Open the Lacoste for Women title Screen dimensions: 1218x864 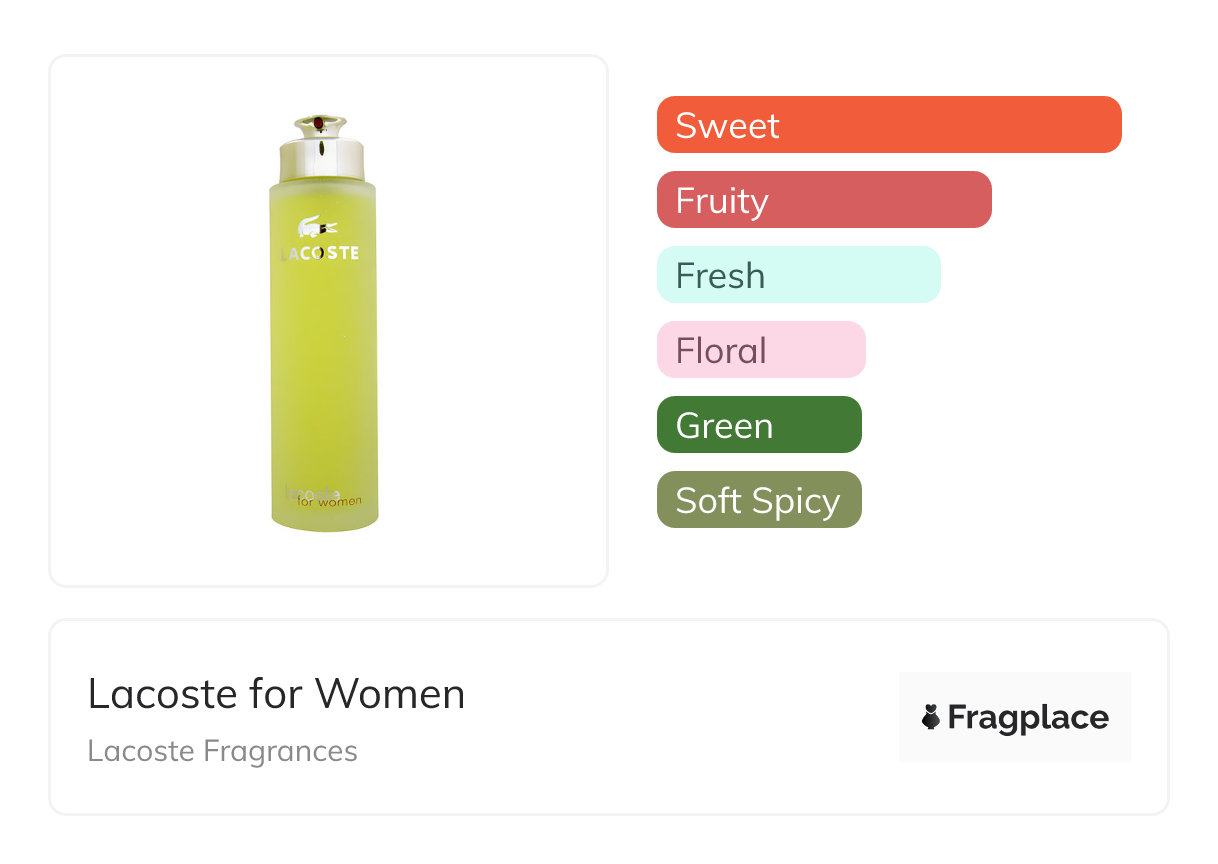tap(276, 694)
